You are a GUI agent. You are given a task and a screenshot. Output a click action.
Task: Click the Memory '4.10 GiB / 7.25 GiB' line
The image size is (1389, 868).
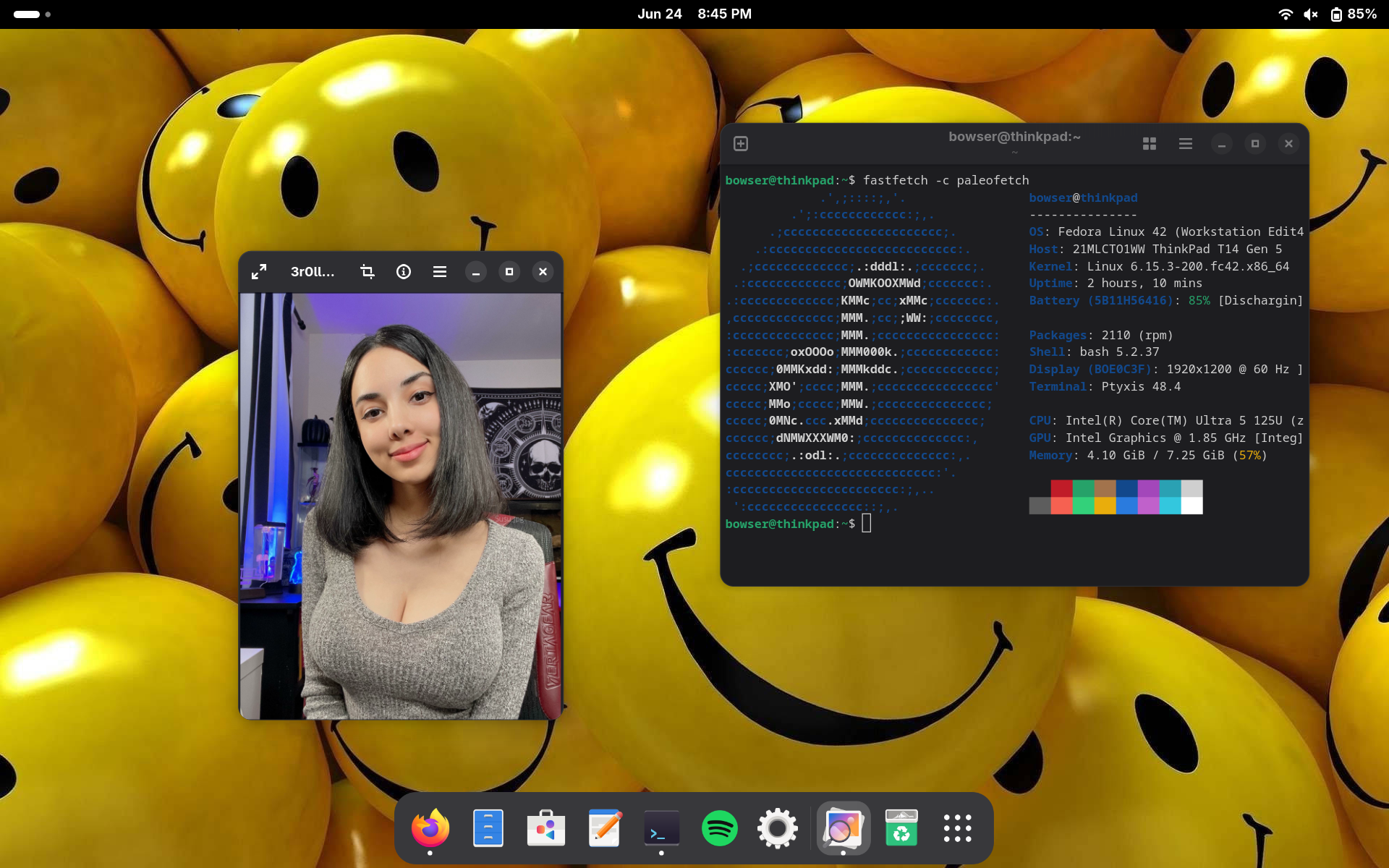point(1148,455)
